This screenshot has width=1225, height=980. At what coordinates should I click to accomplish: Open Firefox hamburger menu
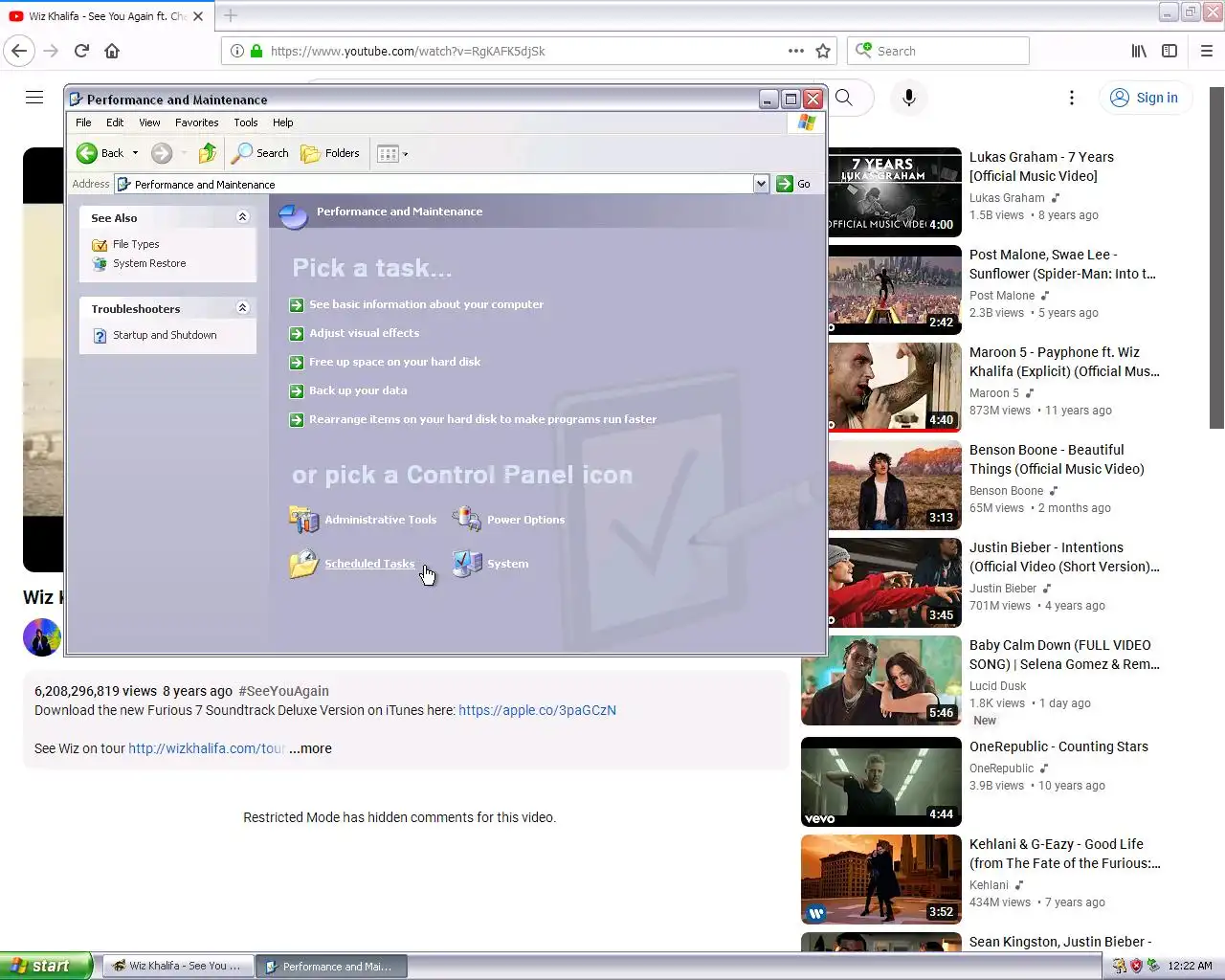(1207, 51)
